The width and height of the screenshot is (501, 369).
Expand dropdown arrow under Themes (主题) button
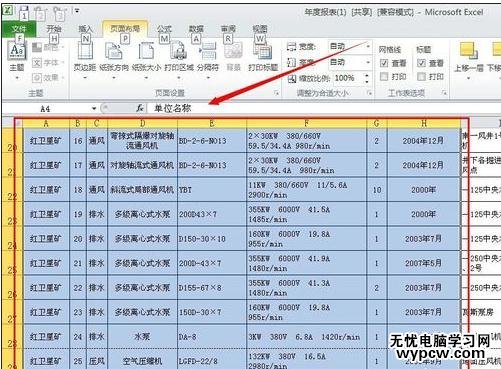tap(17, 78)
